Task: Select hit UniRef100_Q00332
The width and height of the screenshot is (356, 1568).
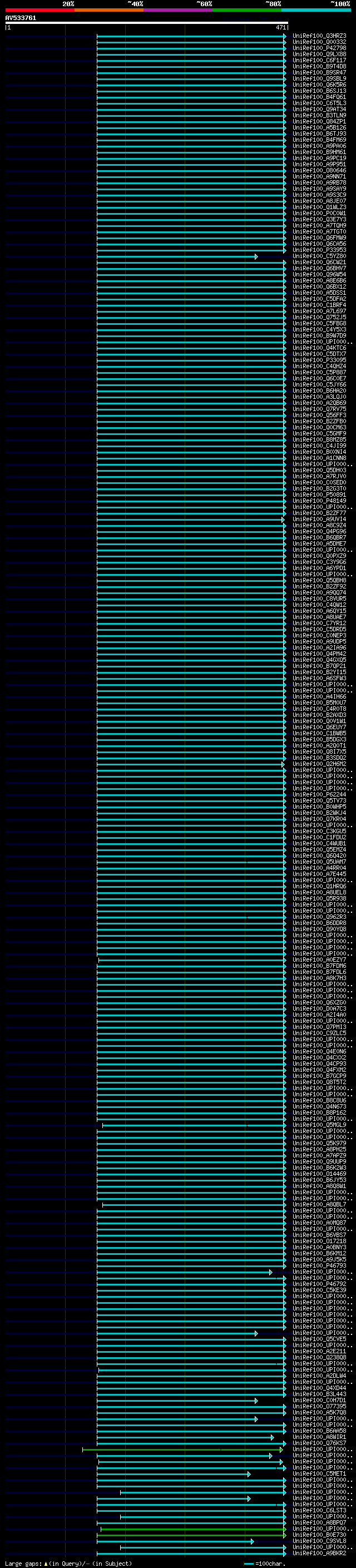Action: tap(319, 42)
